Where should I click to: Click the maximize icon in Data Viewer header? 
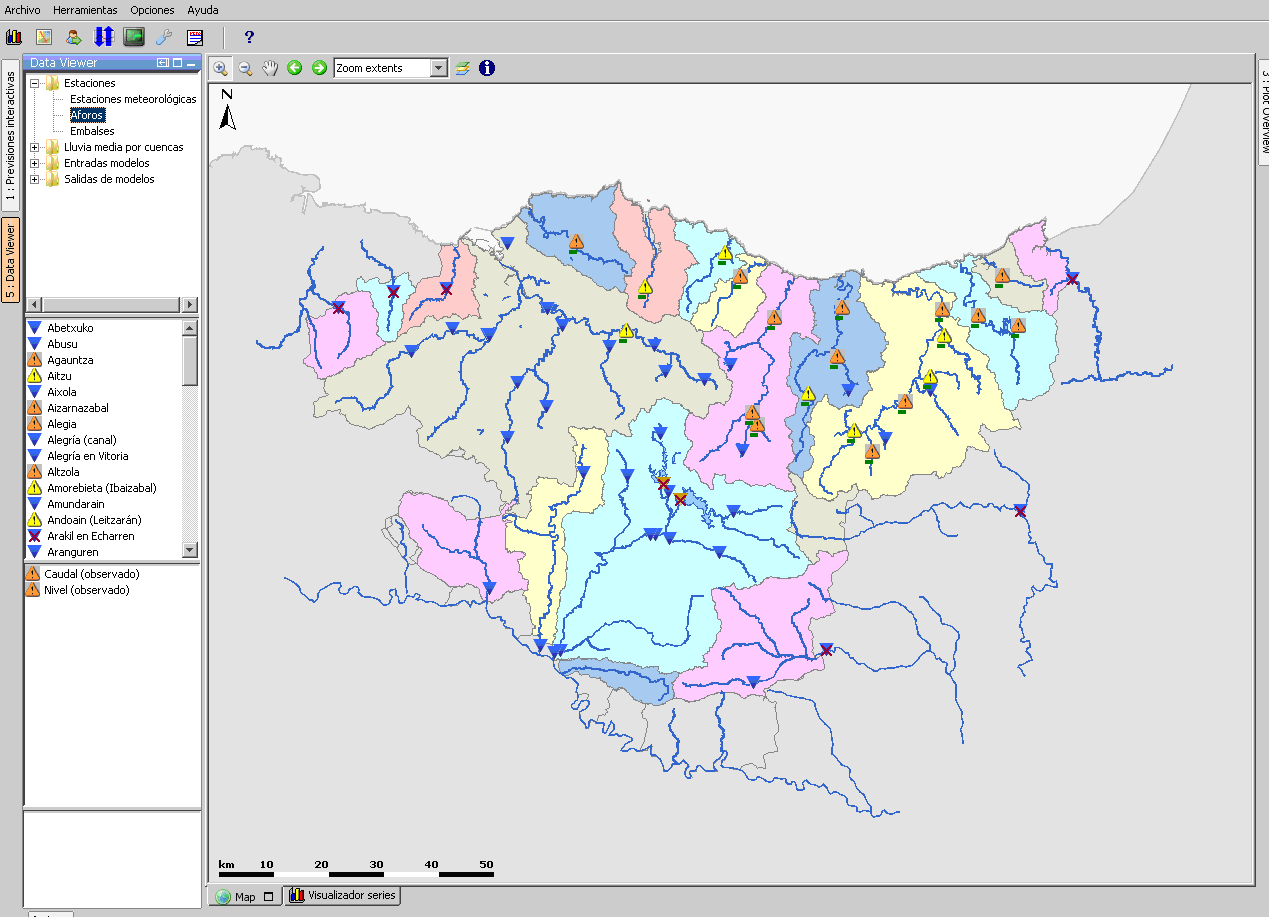177,63
